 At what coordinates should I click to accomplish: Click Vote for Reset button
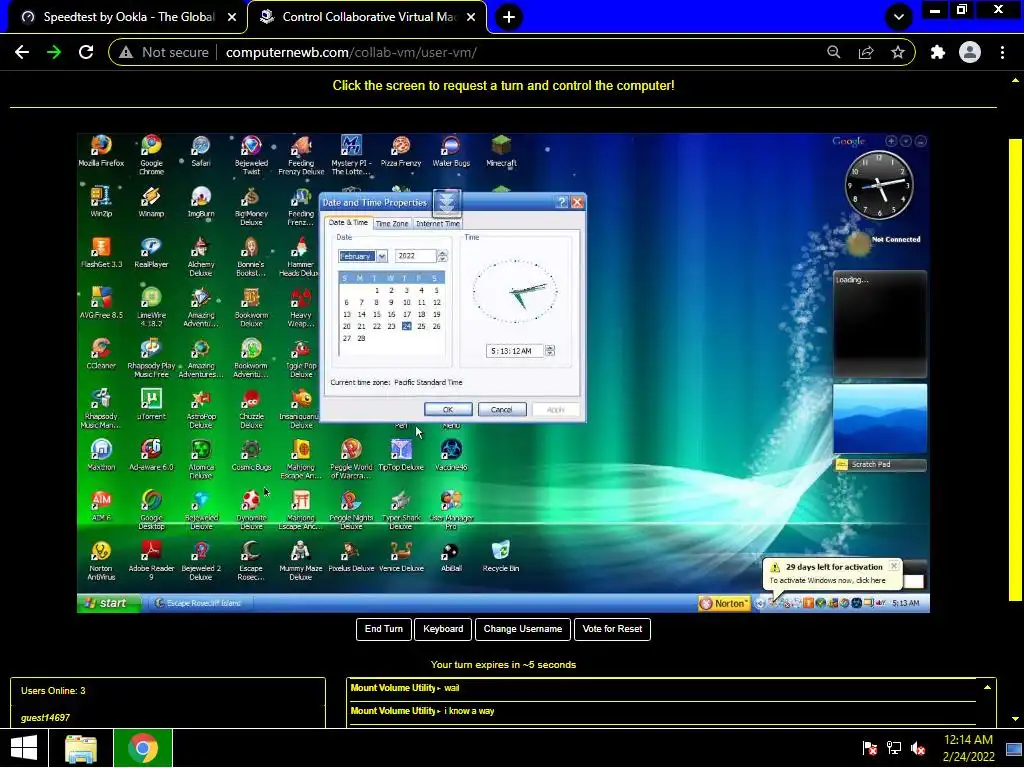612,629
